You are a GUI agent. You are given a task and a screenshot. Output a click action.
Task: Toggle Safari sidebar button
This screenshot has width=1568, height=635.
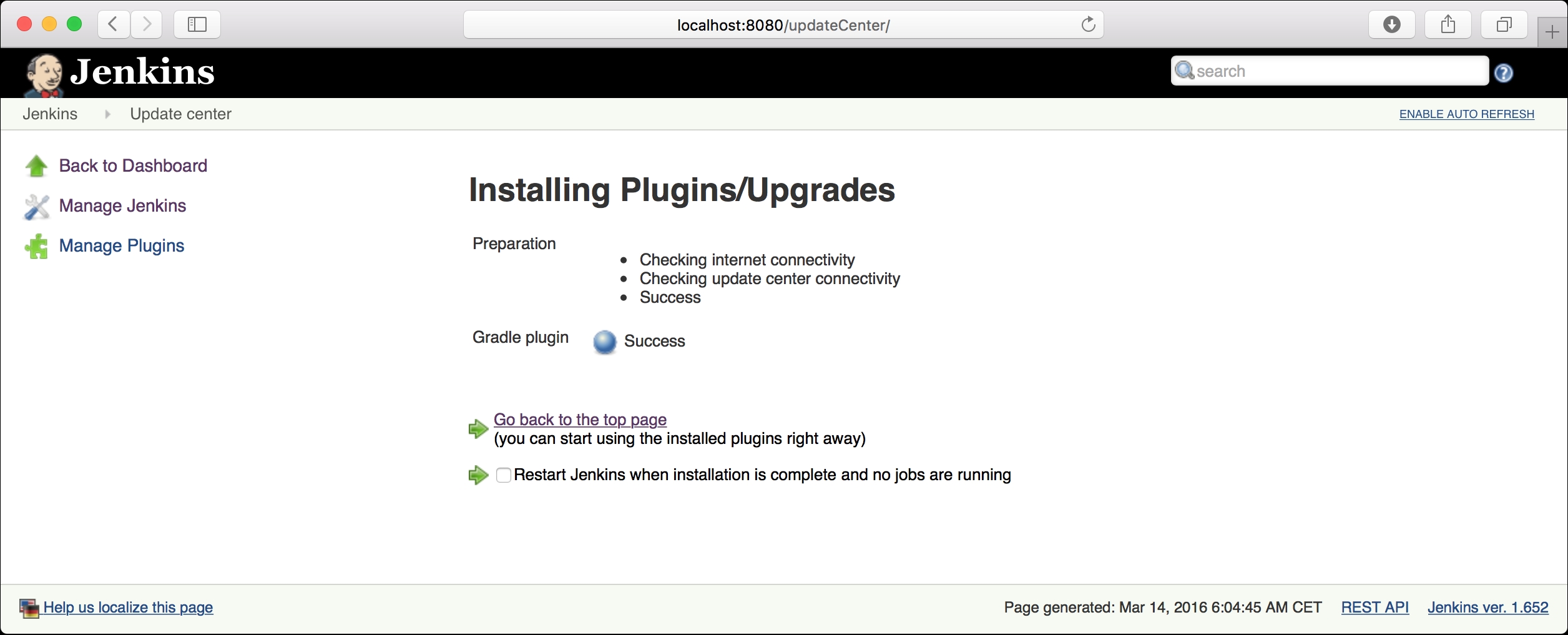(197, 24)
